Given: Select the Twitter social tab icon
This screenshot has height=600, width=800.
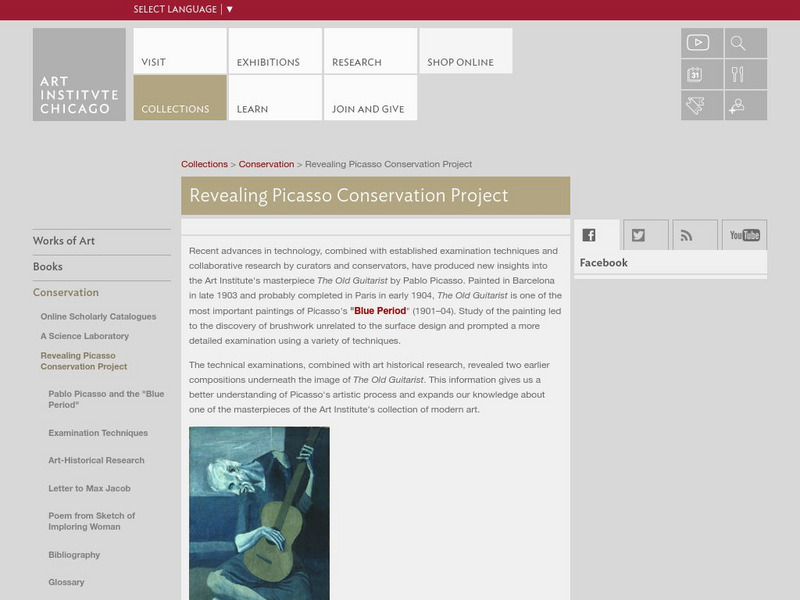Looking at the screenshot, I should 645,235.
